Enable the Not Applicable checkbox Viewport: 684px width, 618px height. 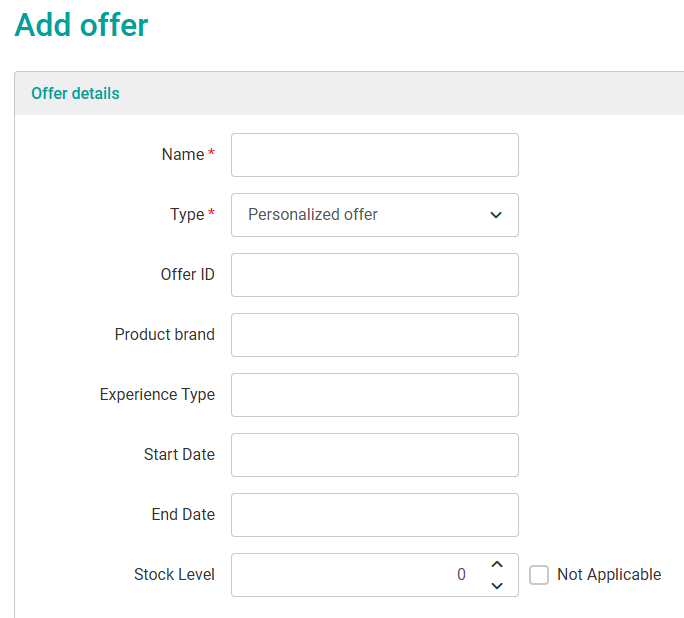[x=539, y=575]
